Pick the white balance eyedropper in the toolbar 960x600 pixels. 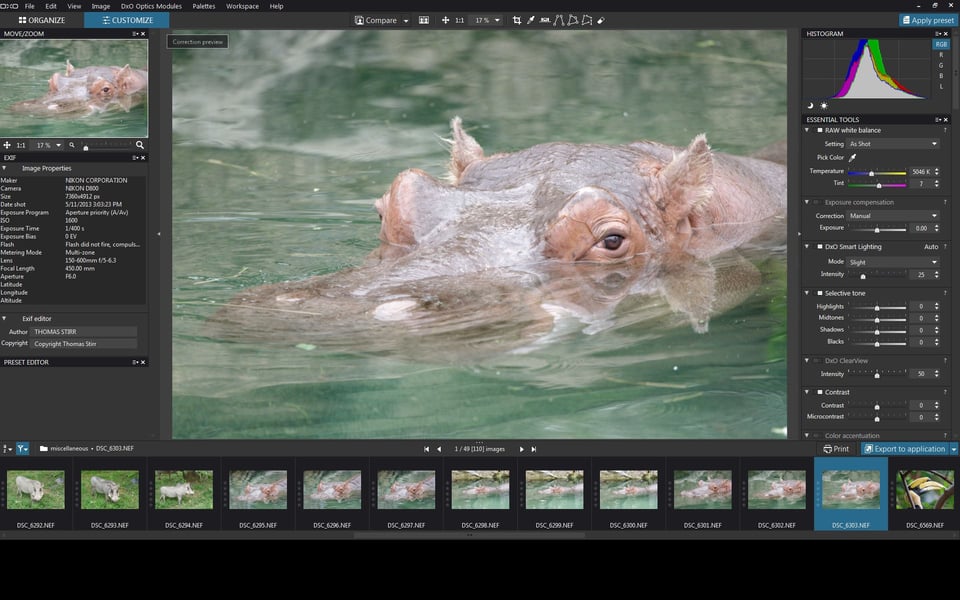click(531, 20)
